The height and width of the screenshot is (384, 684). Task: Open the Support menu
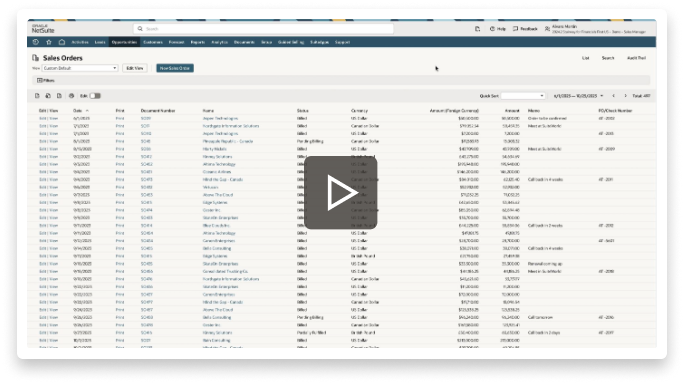pyautogui.click(x=342, y=42)
